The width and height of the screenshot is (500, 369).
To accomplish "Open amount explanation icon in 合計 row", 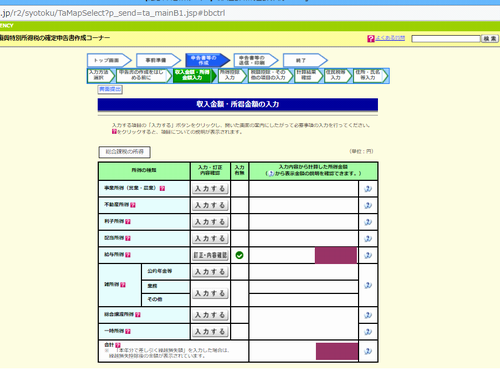I will pos(368,351).
